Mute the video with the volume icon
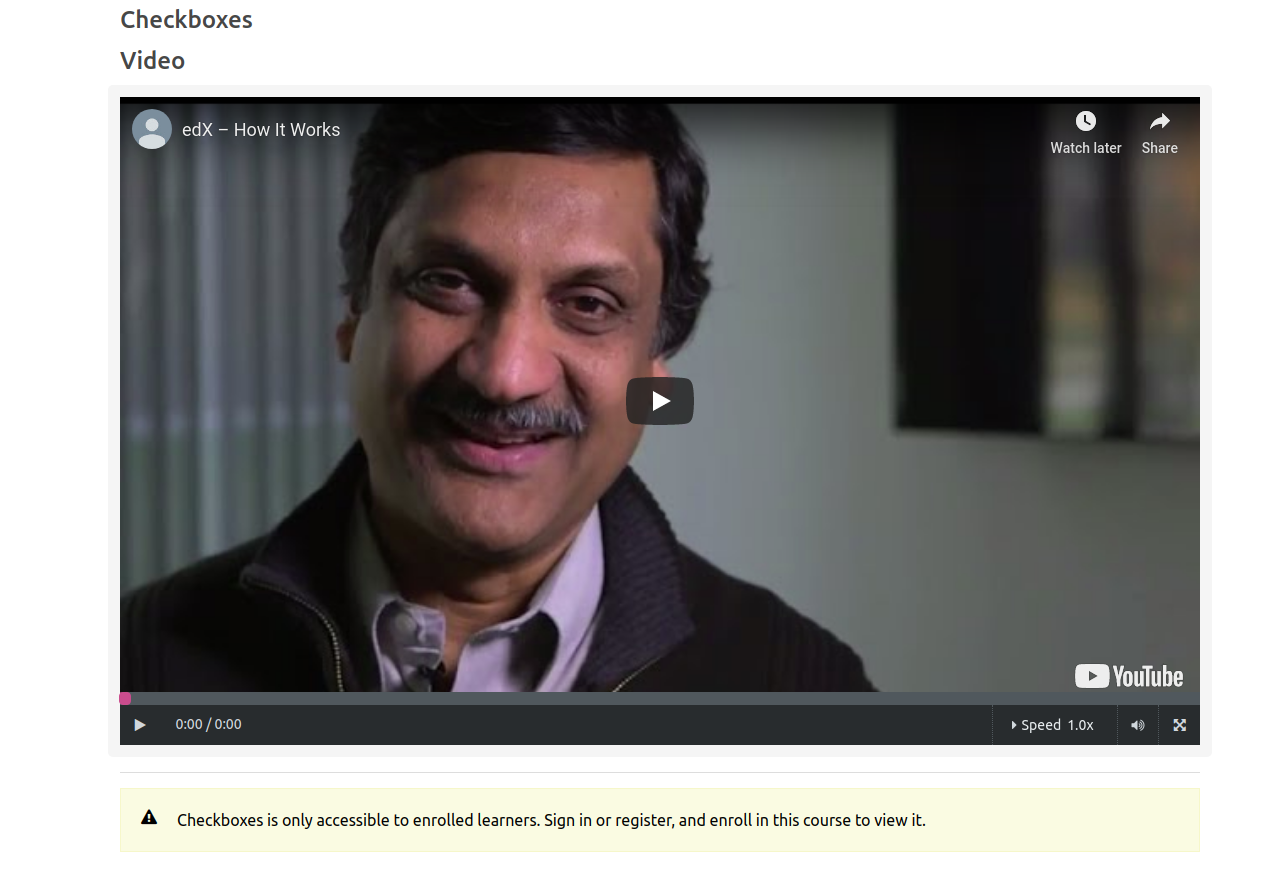The image size is (1265, 874). pyautogui.click(x=1138, y=725)
